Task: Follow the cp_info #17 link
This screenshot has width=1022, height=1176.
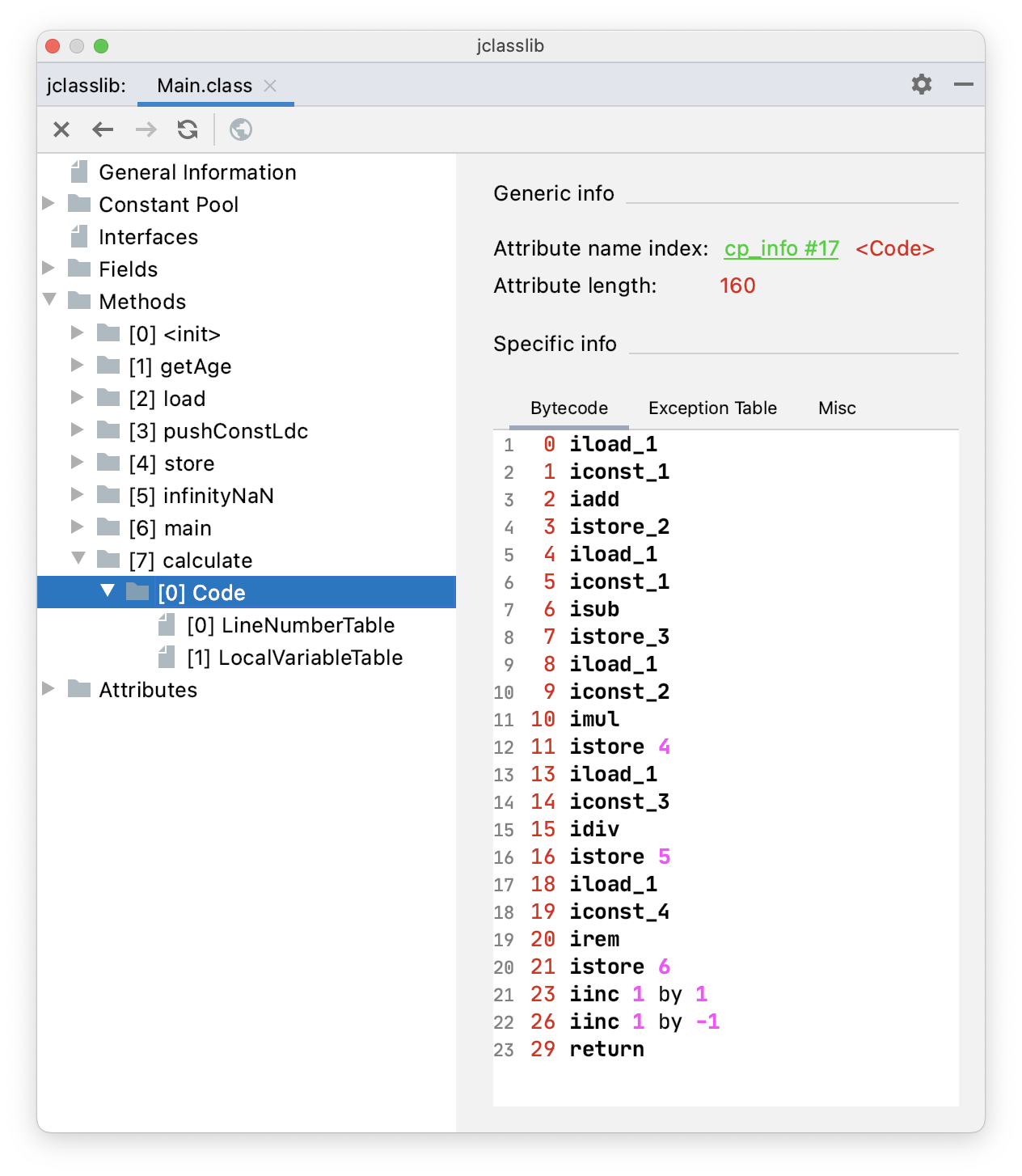Action: click(781, 248)
